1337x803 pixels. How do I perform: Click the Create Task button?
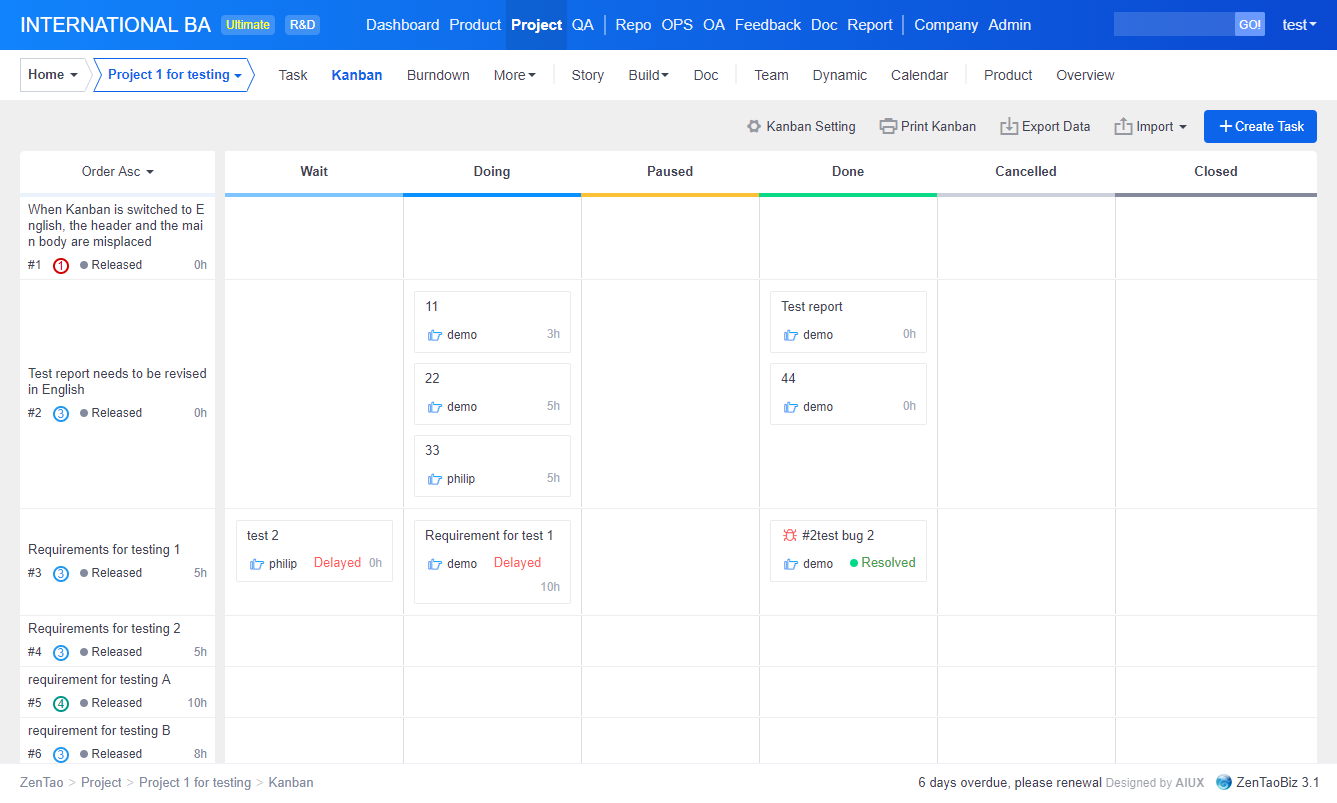click(x=1260, y=126)
